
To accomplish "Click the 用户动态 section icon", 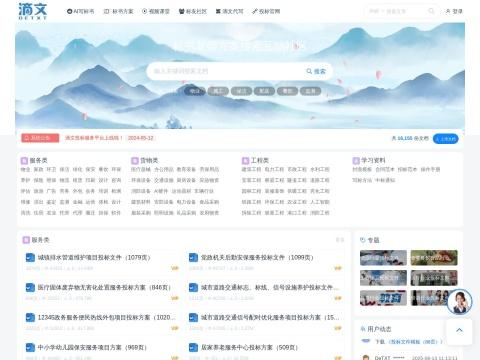I will point(363,329).
